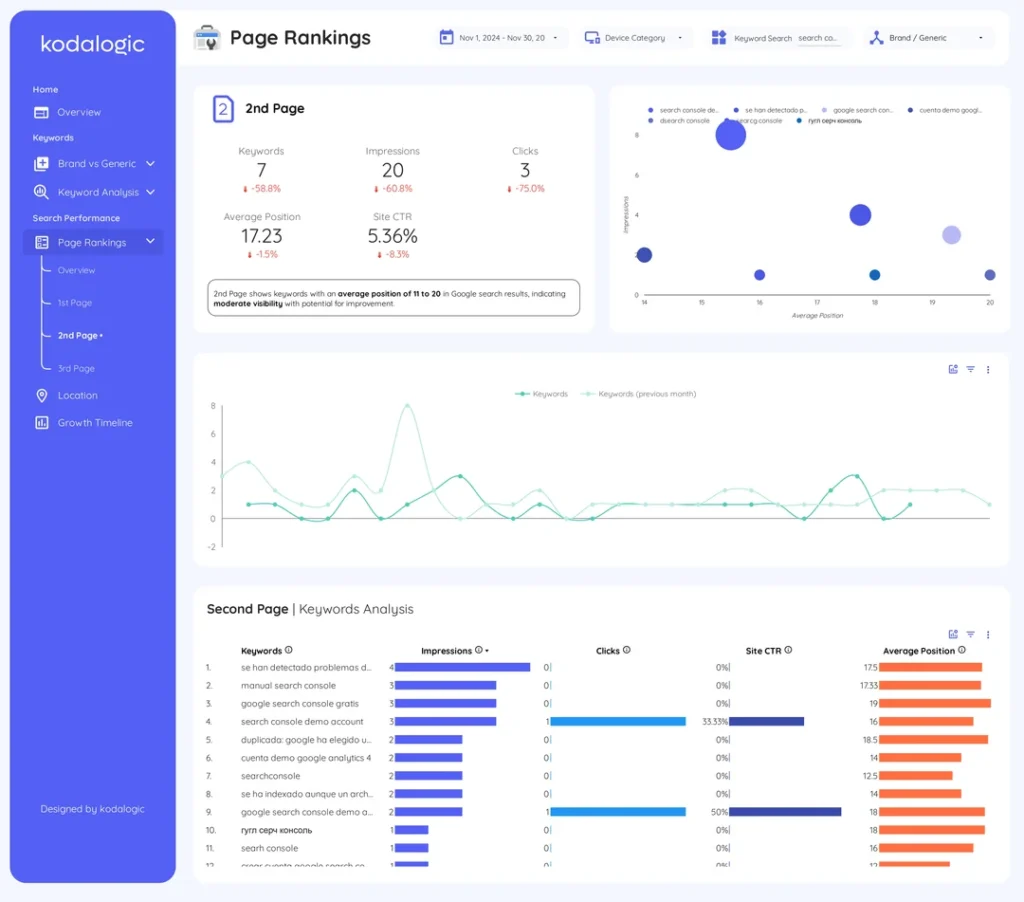Viewport: 1024px width, 902px height.
Task: Open the chart-type icon on Keywords Analysis table
Action: point(953,634)
